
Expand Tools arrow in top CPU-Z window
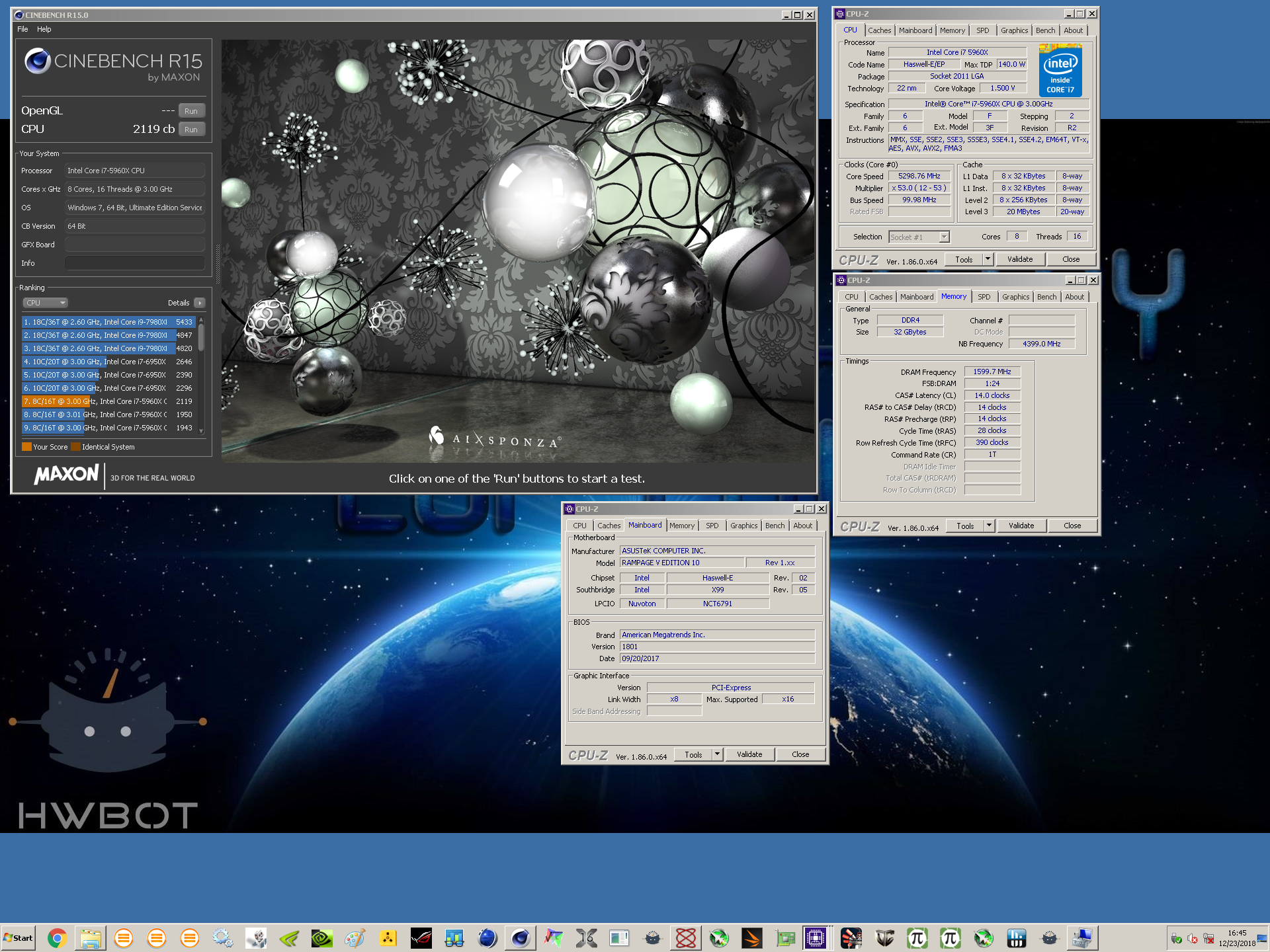pos(988,259)
